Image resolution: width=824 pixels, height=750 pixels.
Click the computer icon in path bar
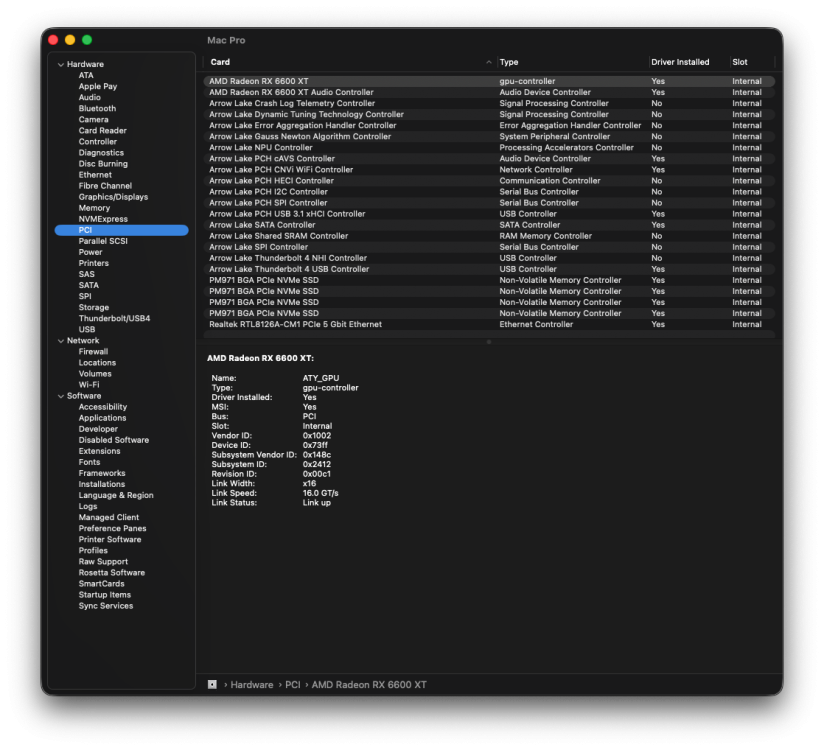(x=212, y=684)
